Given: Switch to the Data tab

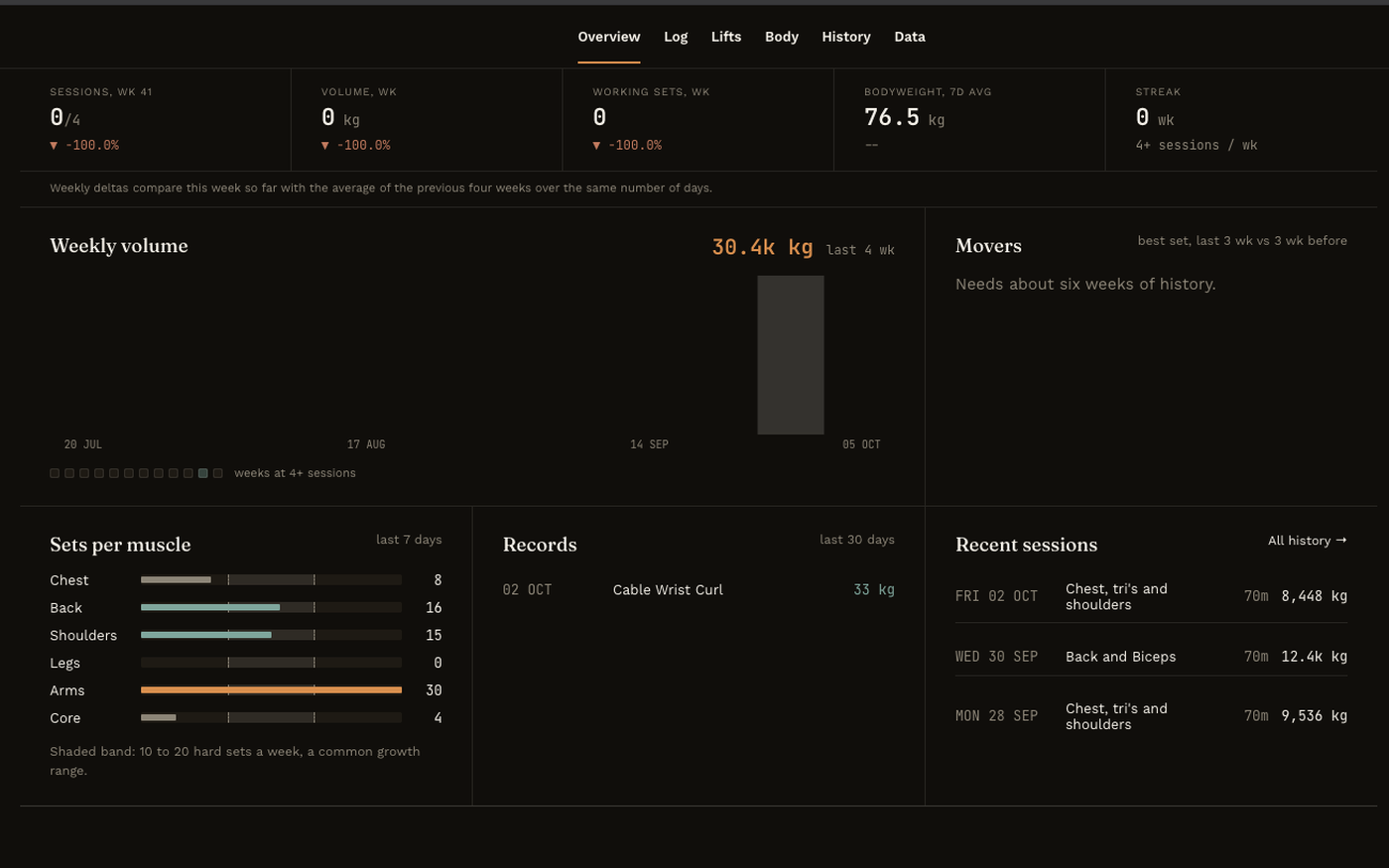Looking at the screenshot, I should (x=910, y=37).
